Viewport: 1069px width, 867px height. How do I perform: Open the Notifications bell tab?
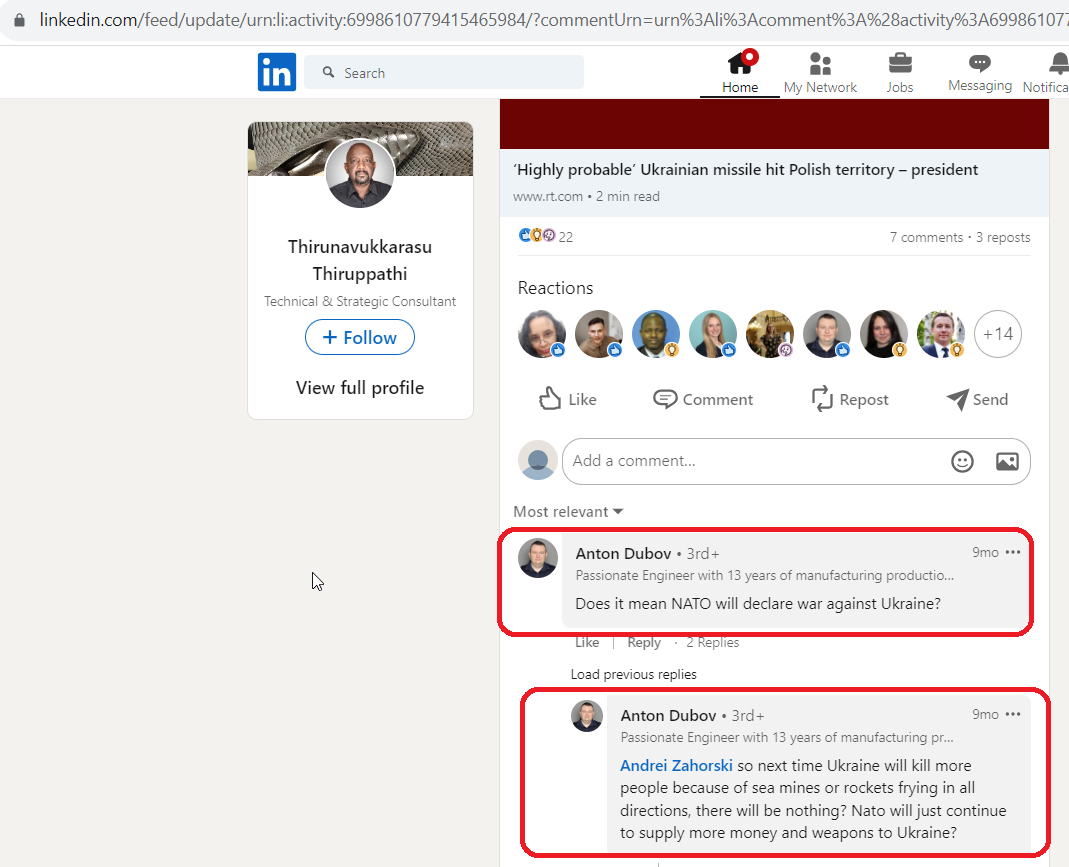1047,72
